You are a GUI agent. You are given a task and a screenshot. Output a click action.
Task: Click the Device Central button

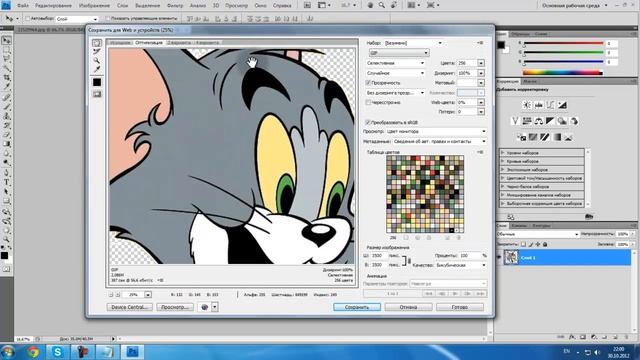[x=129, y=307]
